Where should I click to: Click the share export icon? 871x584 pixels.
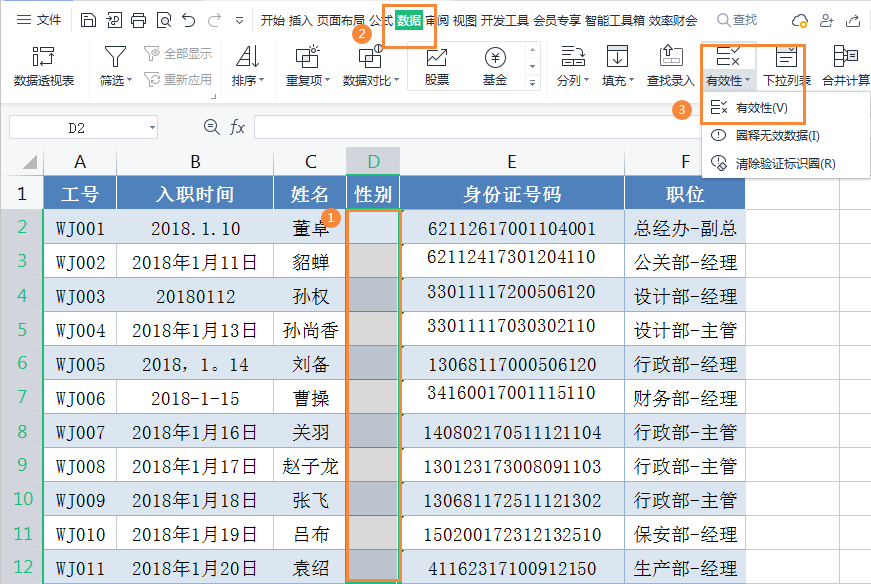853,21
